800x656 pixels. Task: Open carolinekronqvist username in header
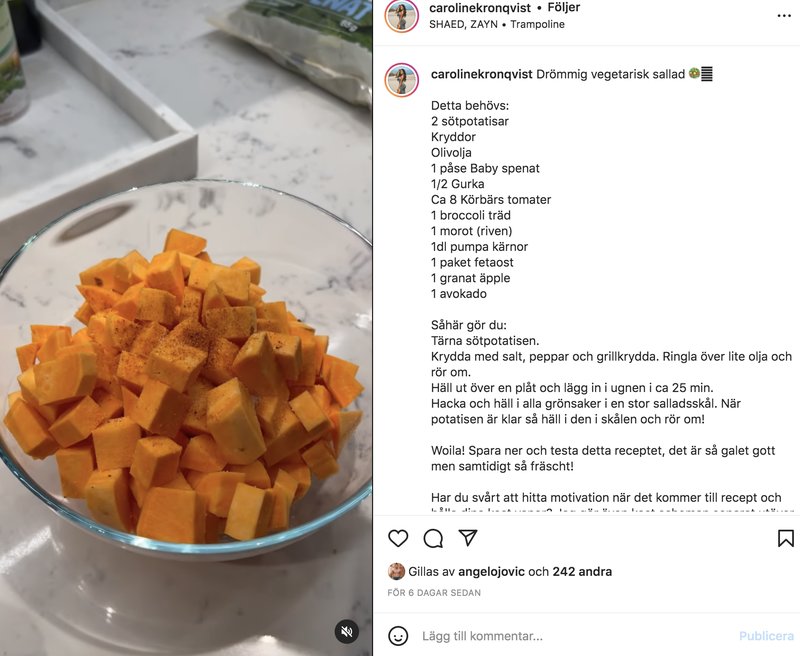point(480,8)
